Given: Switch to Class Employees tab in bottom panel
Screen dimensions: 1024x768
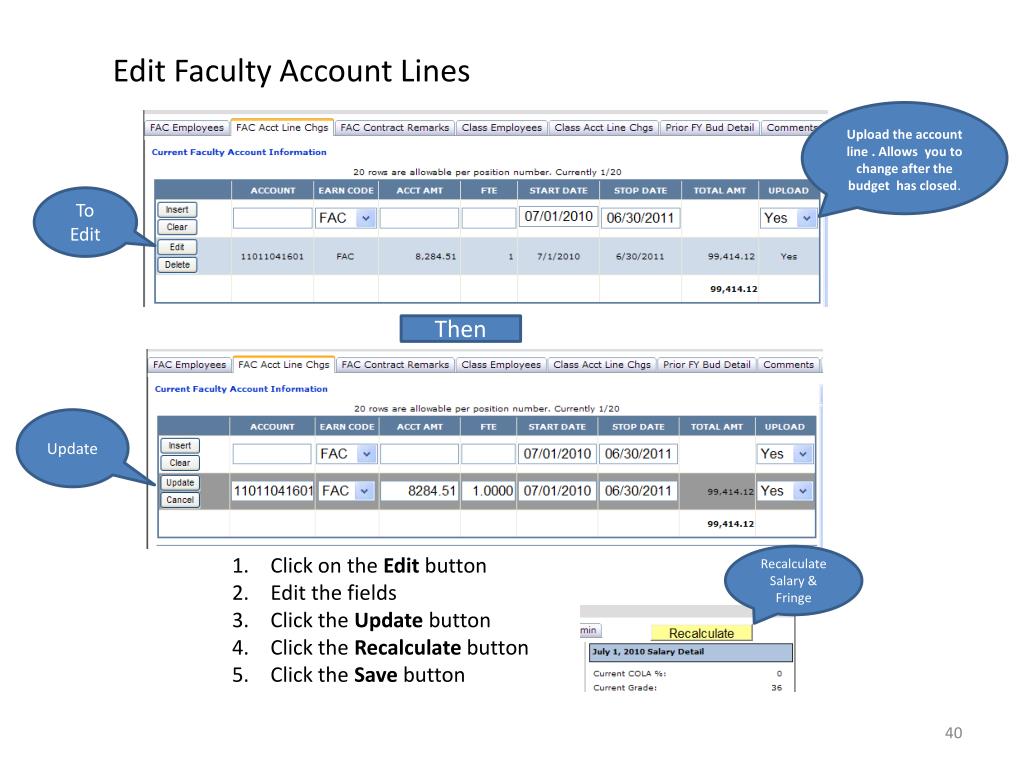Looking at the screenshot, I should pyautogui.click(x=501, y=364).
